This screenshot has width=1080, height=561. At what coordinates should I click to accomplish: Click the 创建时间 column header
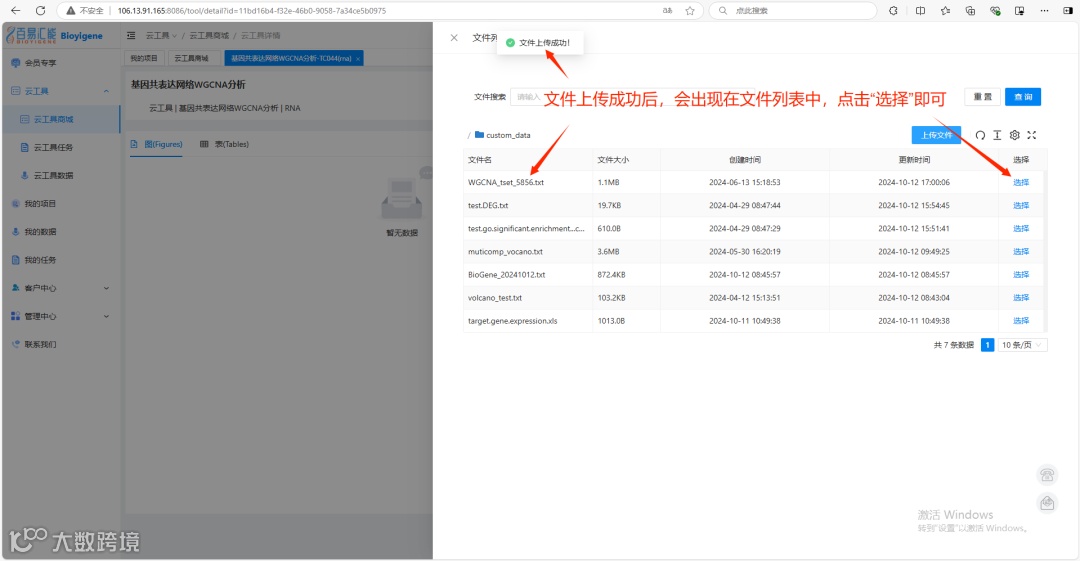(745, 159)
